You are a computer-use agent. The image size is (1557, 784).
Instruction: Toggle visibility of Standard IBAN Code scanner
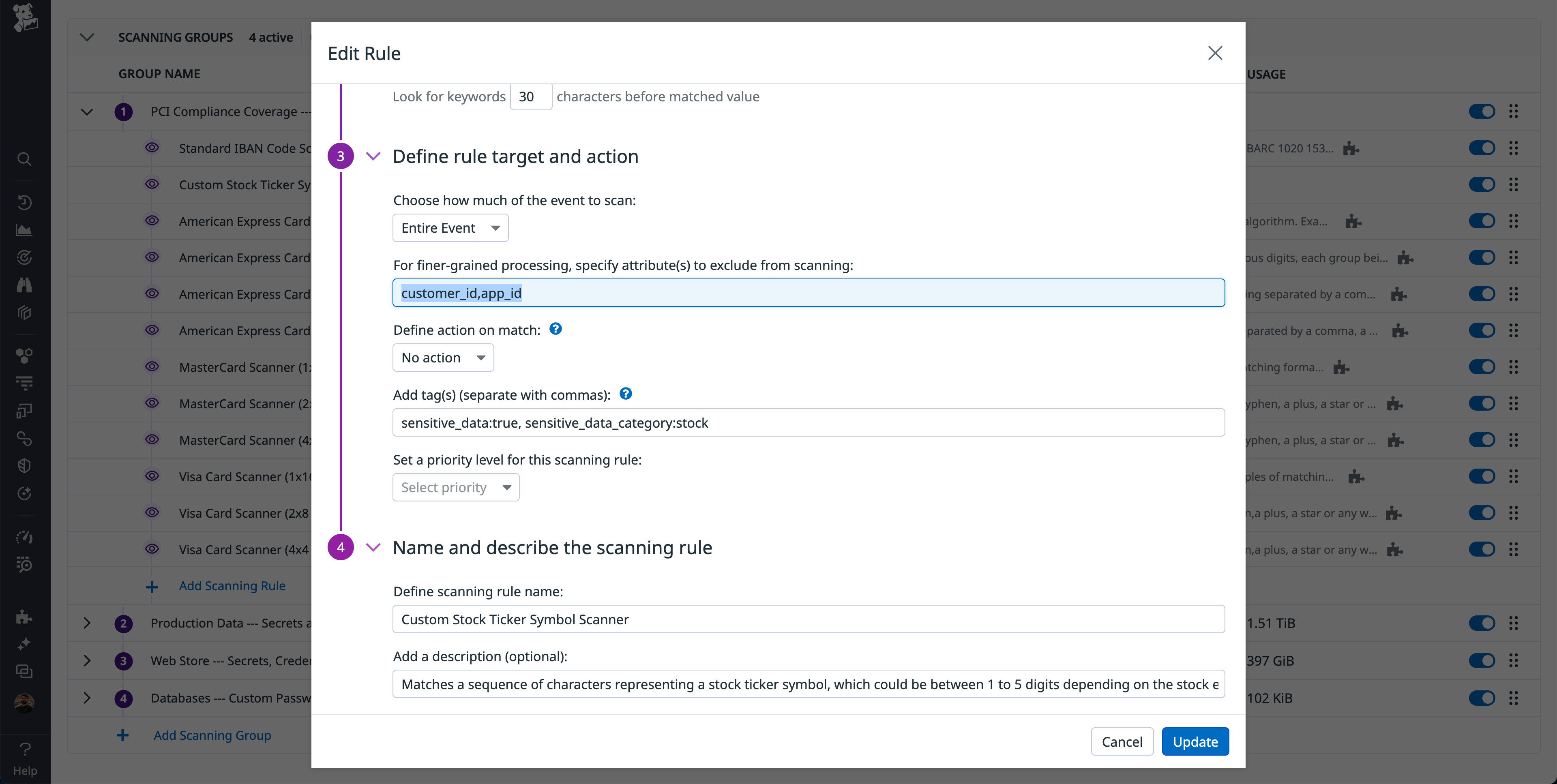(x=152, y=148)
